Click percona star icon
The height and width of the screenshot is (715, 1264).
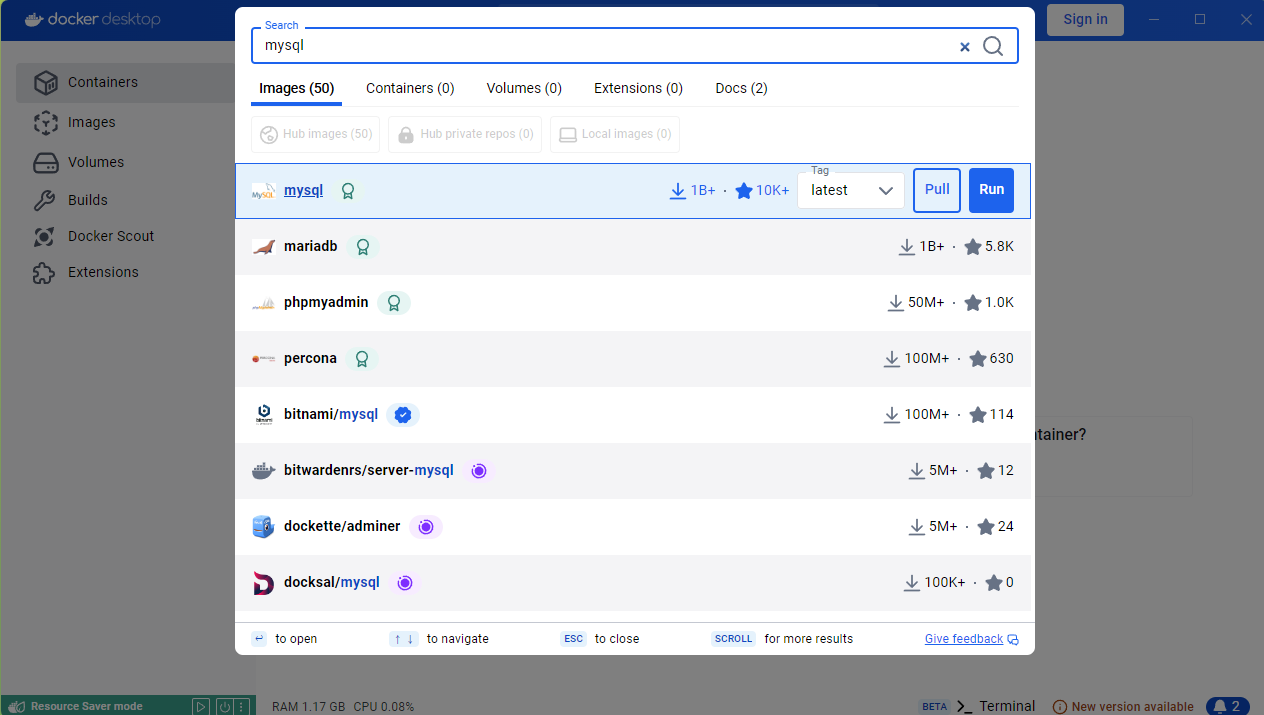click(978, 359)
